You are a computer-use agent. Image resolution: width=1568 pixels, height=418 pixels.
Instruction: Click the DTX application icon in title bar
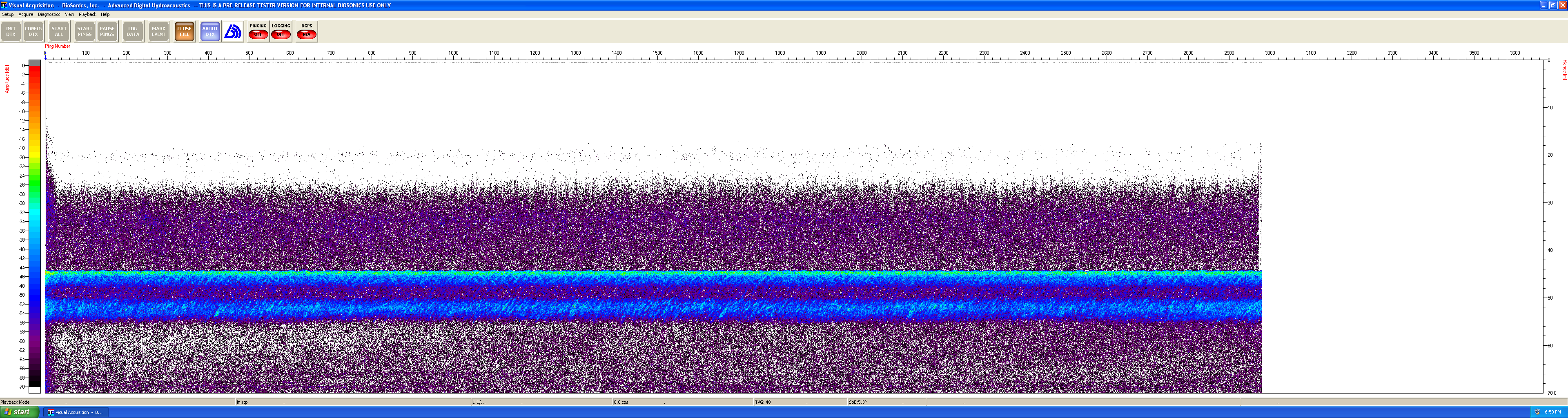4,5
